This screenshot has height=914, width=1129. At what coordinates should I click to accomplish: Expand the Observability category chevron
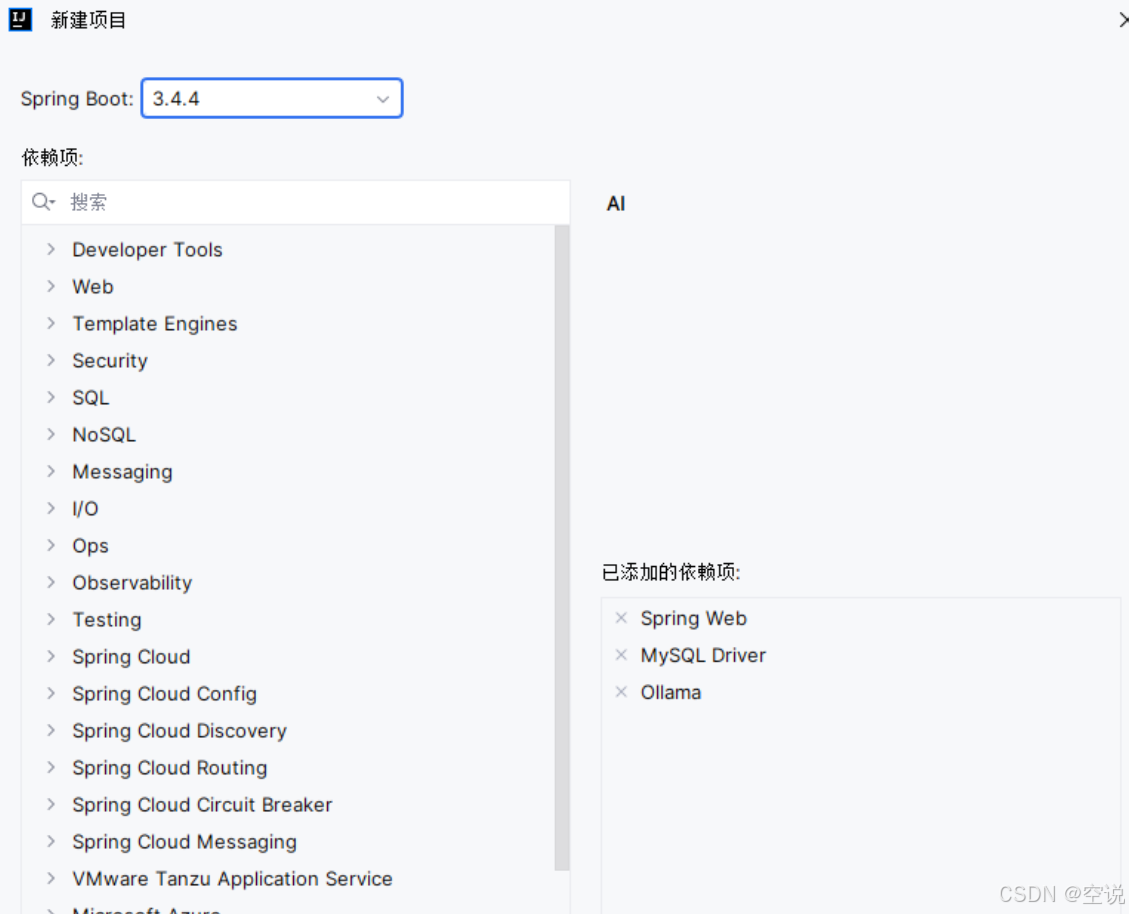pyautogui.click(x=51, y=582)
